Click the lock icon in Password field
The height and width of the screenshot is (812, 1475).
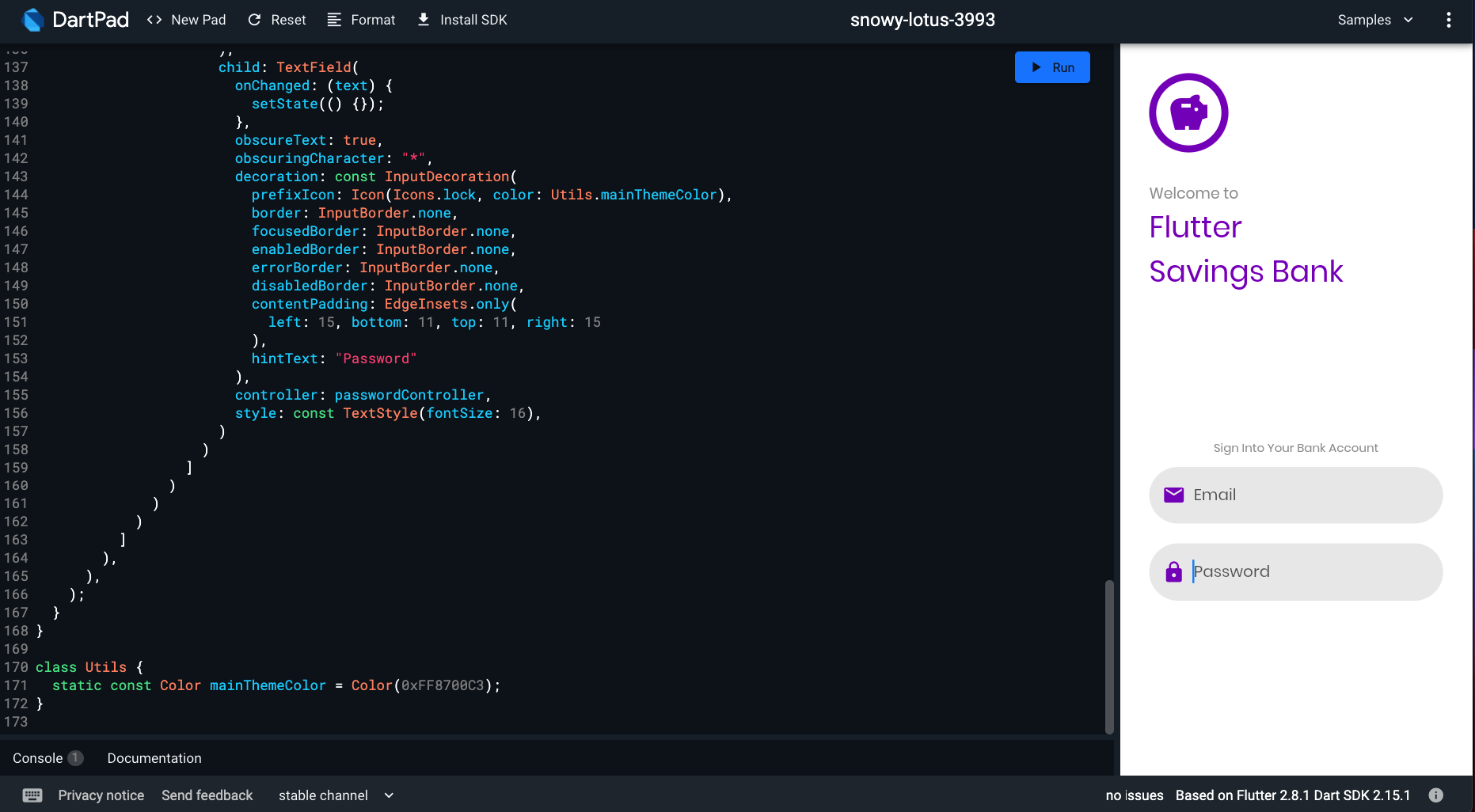pos(1173,571)
